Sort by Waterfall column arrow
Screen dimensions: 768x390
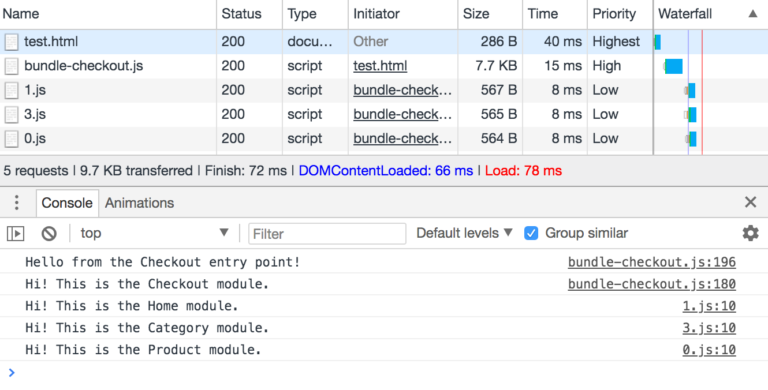click(x=753, y=14)
